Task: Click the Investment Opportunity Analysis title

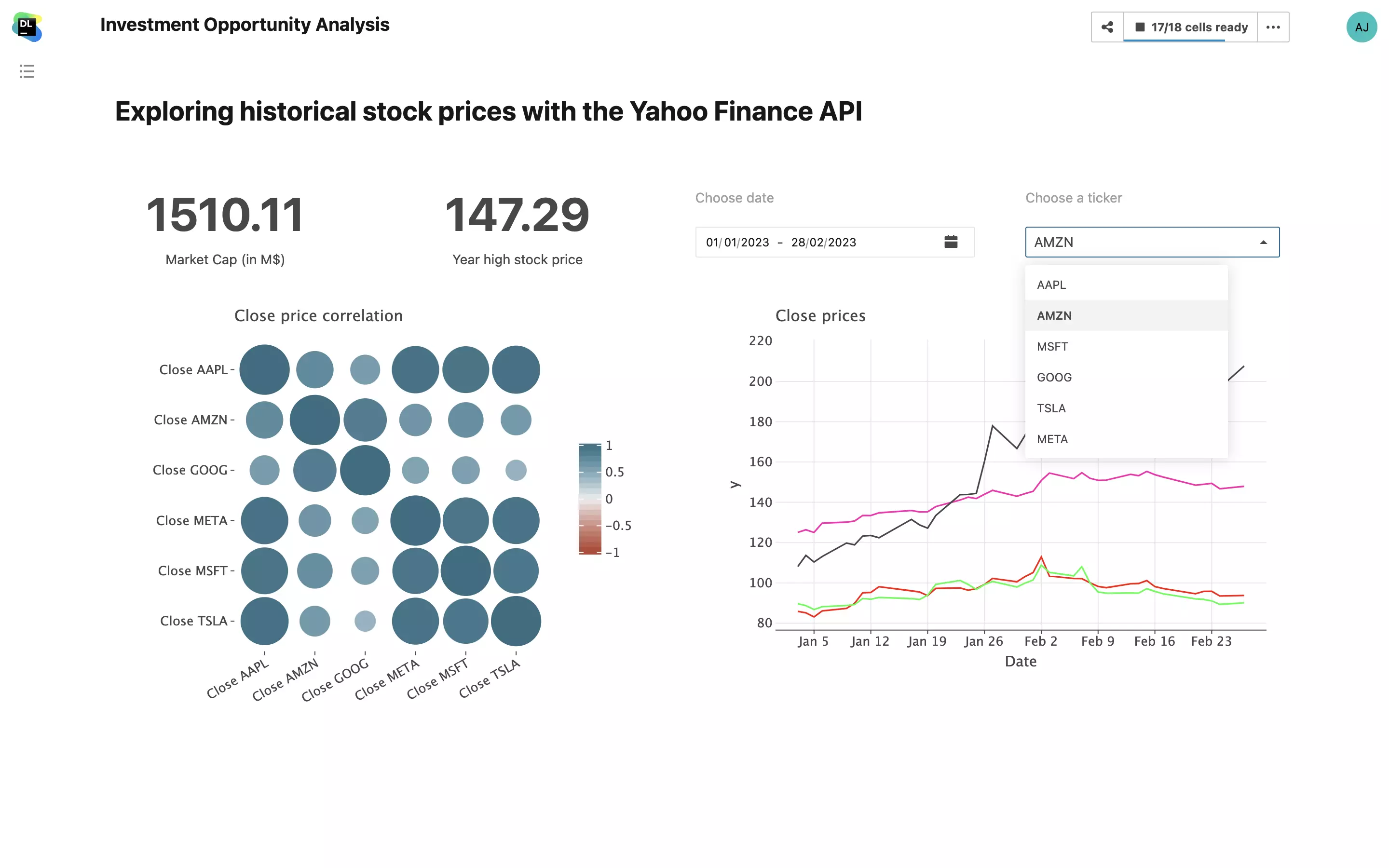Action: coord(245,25)
